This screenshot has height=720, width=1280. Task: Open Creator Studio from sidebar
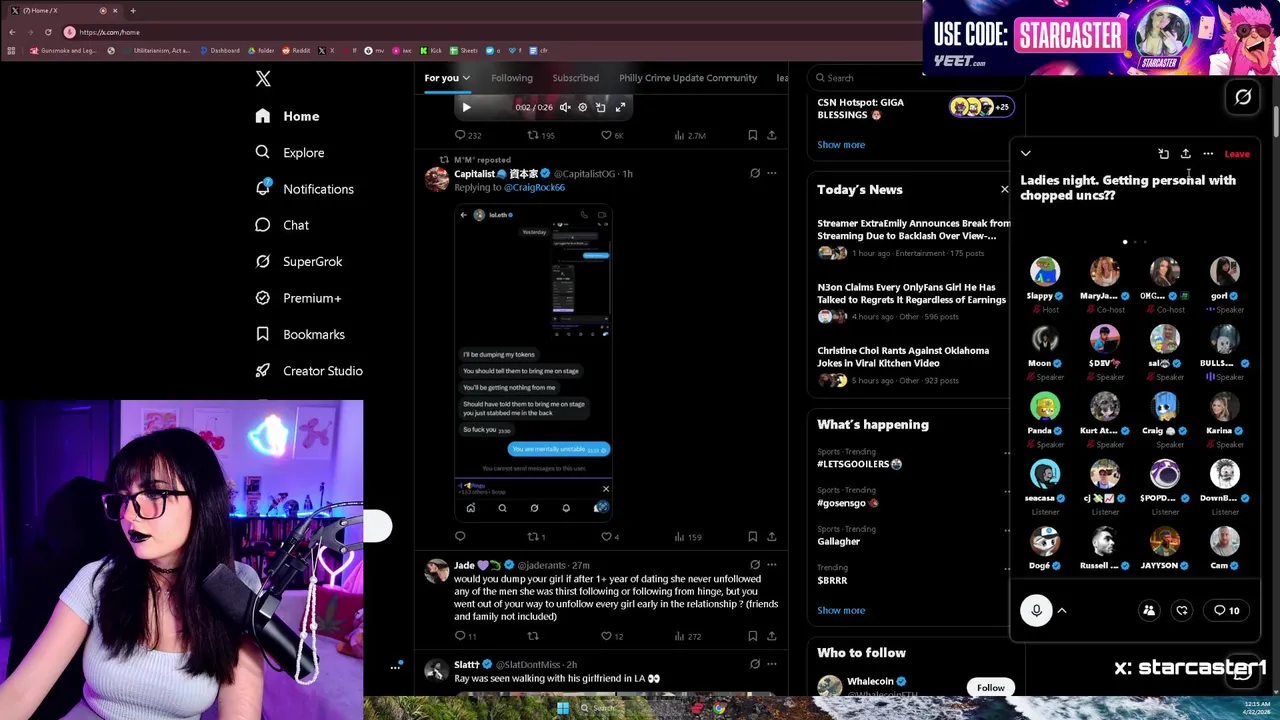tap(308, 371)
